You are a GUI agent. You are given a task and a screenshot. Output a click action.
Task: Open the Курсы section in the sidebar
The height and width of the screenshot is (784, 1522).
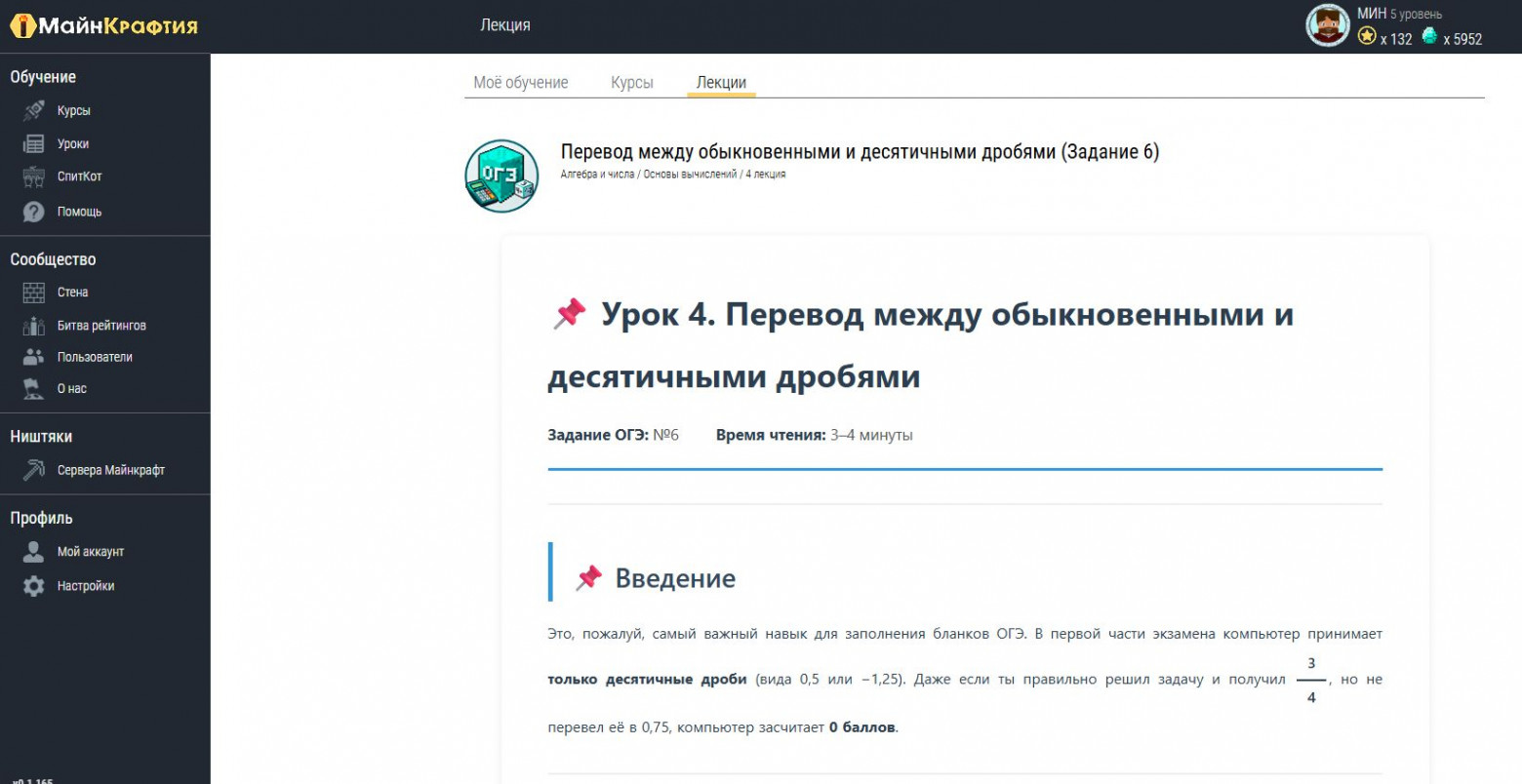tap(32, 110)
